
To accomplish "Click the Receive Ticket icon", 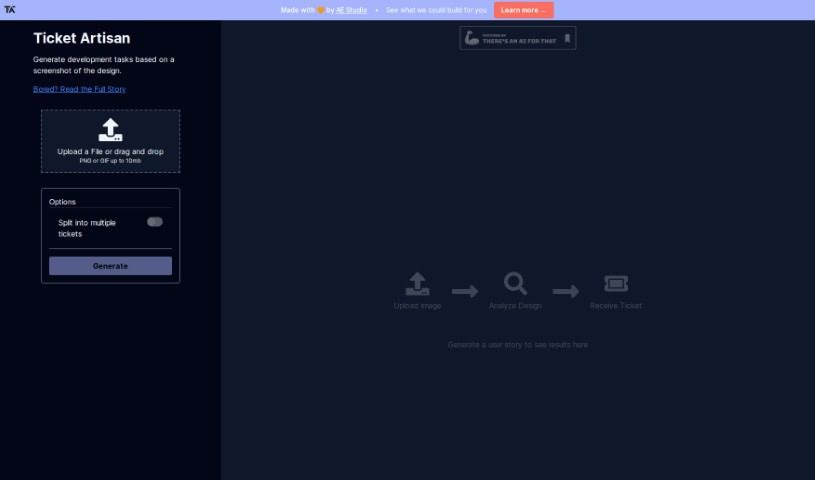I will [x=616, y=283].
